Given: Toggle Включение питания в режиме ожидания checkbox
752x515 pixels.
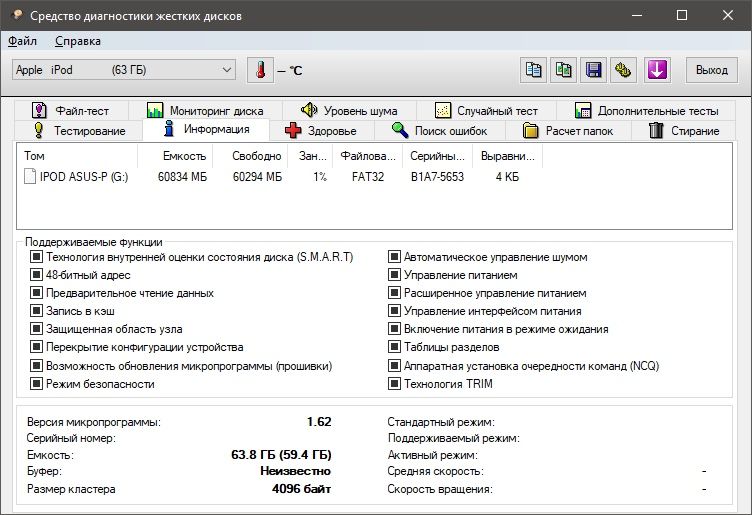Looking at the screenshot, I should 394,329.
